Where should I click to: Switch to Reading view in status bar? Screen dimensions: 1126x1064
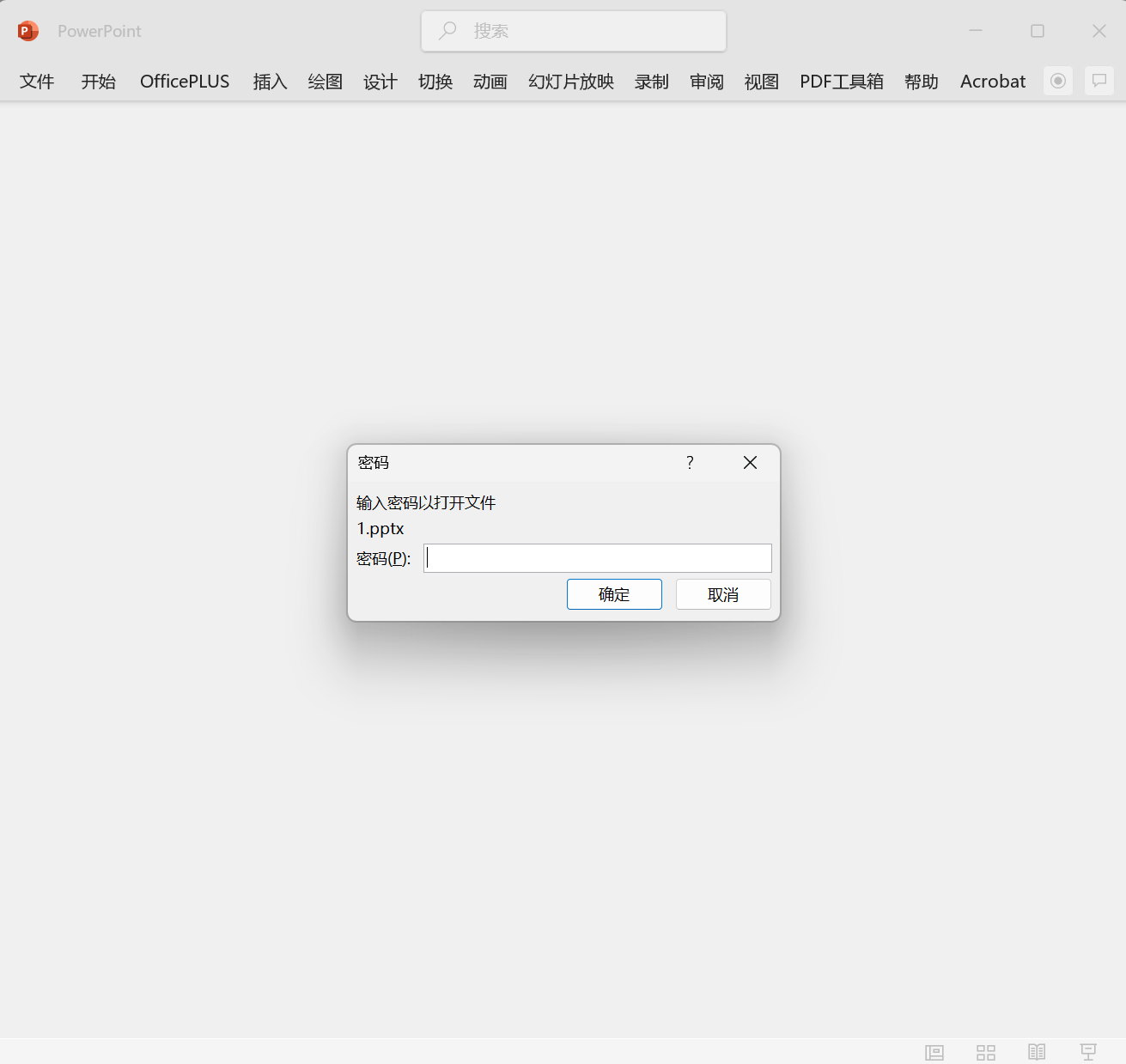[1037, 1052]
